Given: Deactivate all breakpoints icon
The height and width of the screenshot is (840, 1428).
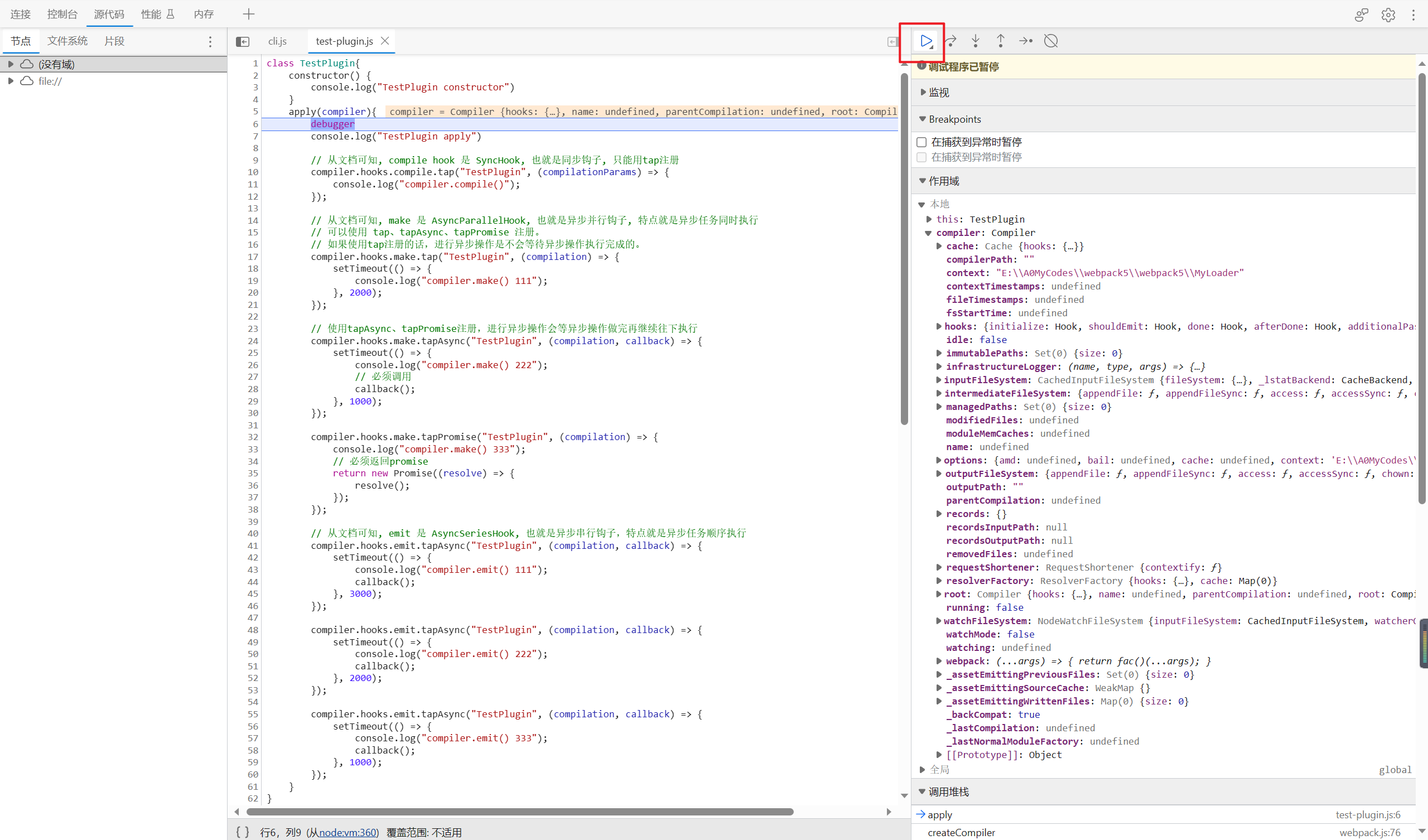Looking at the screenshot, I should pyautogui.click(x=1050, y=41).
